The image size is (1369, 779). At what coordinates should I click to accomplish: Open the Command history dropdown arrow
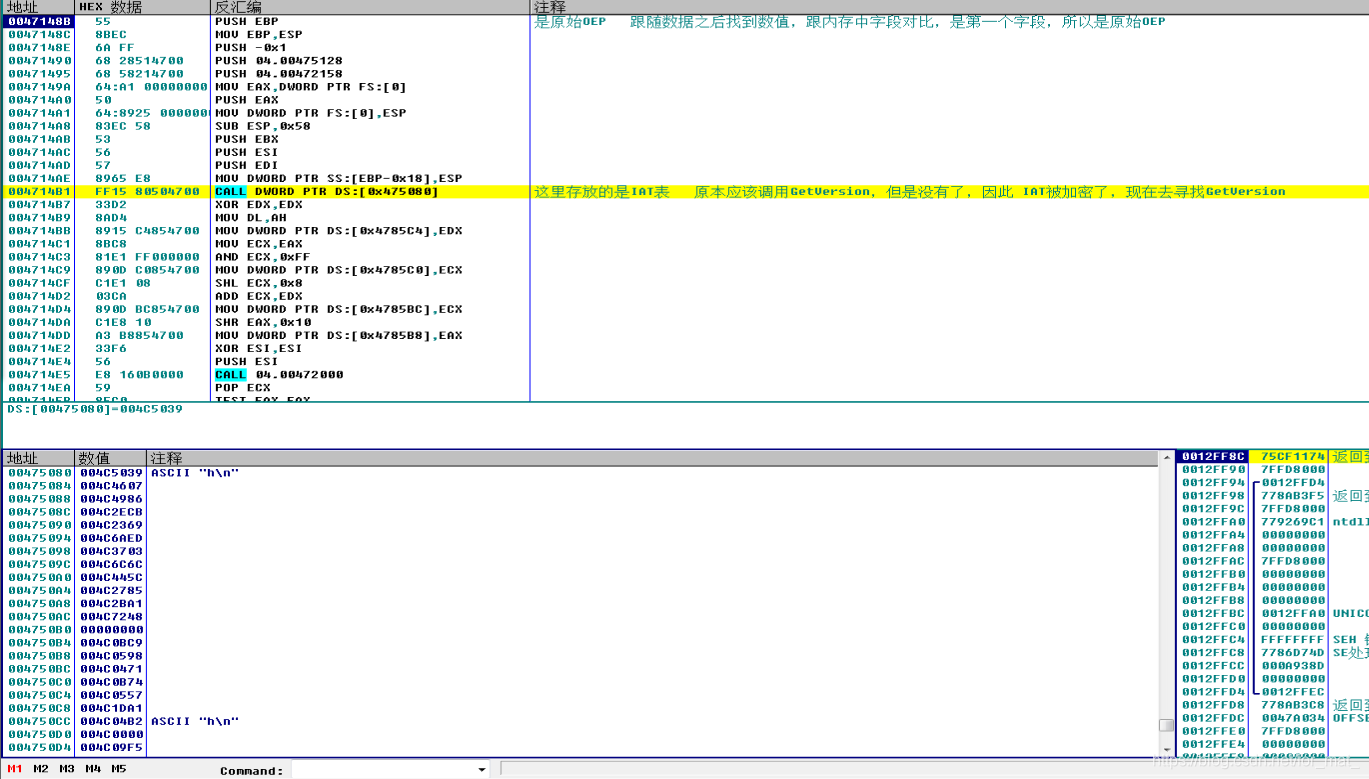tap(482, 770)
